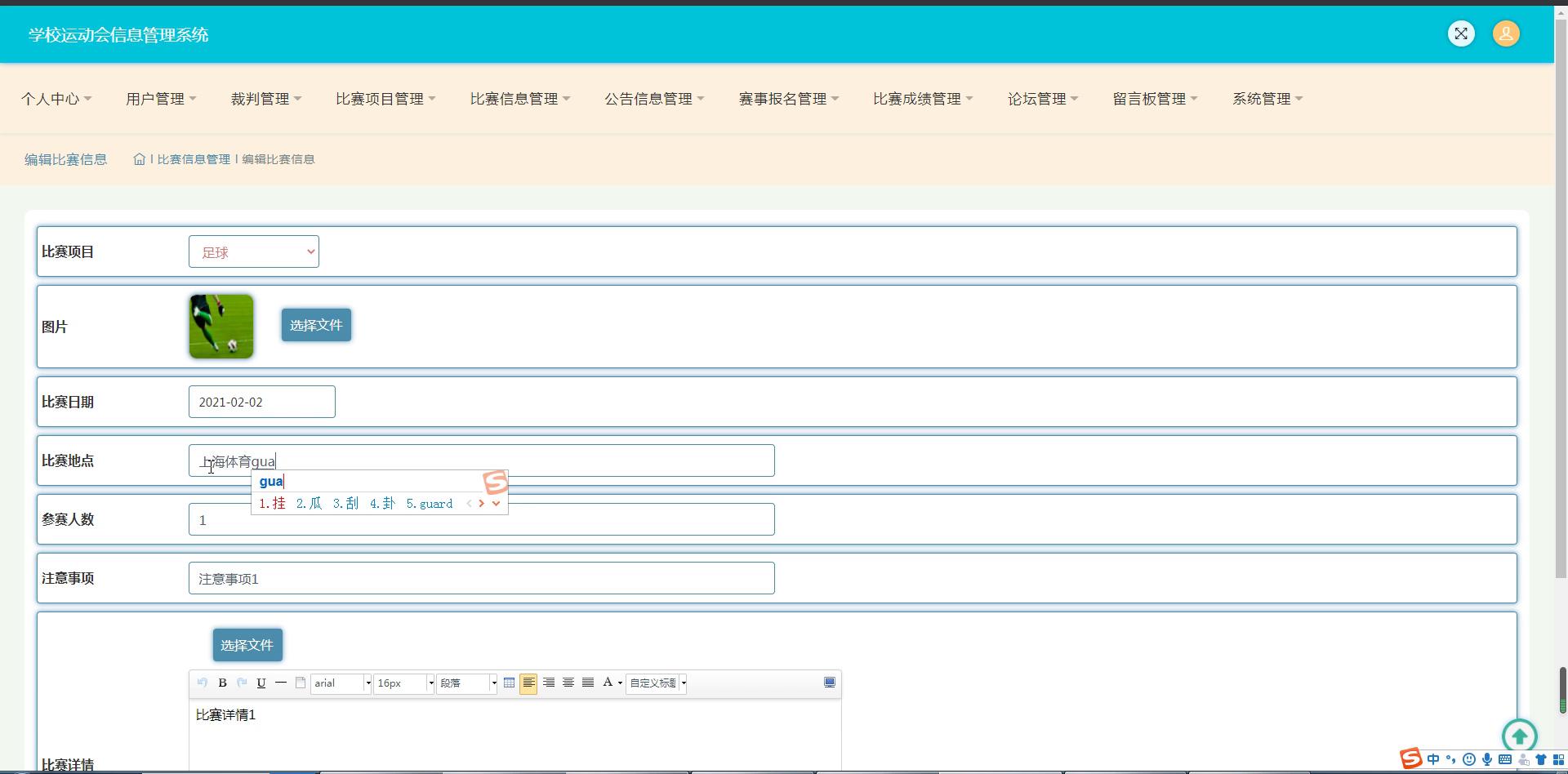Open the 自定义标题 dropdown

(x=657, y=683)
